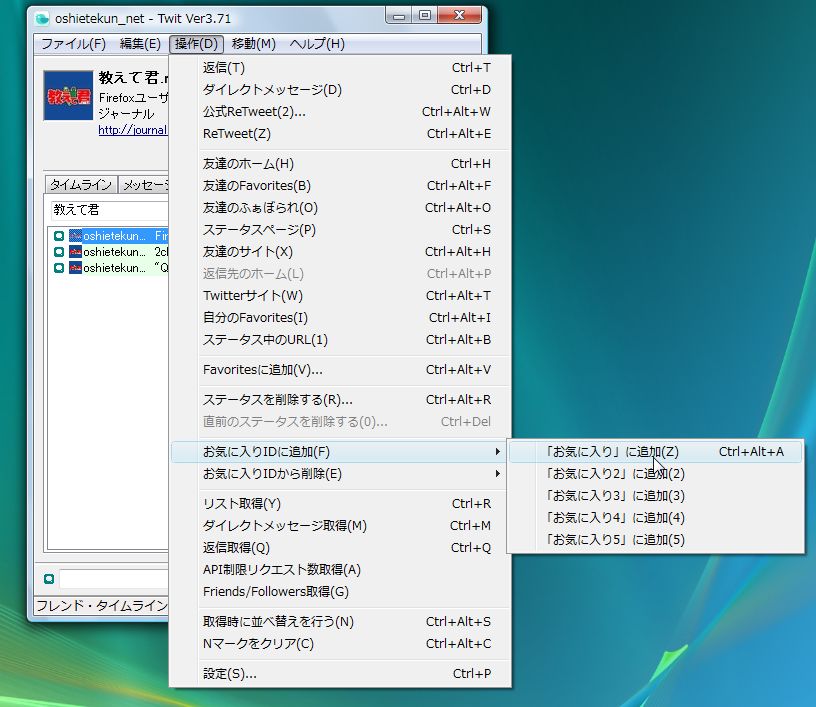816x707 pixels.
Task: Open ステータスページ(P)
Action: pyautogui.click(x=341, y=229)
